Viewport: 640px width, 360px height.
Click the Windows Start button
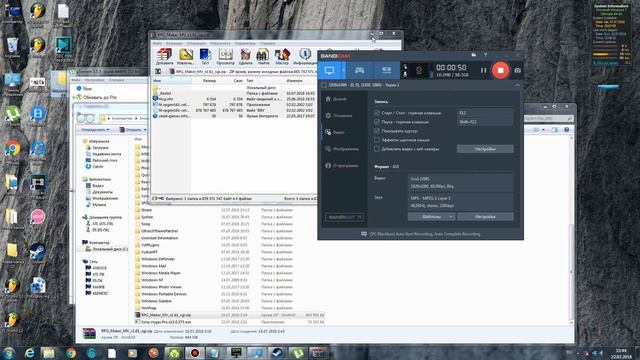(9, 353)
